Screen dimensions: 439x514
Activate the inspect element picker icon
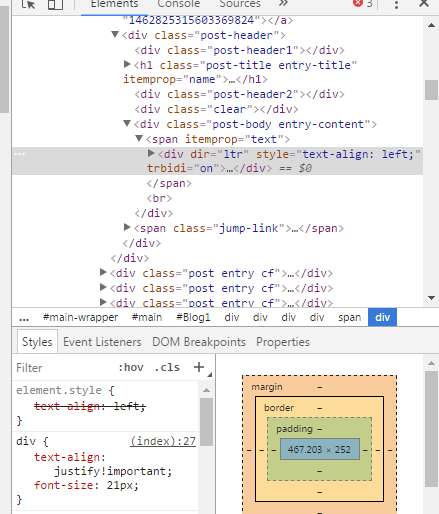click(28, 4)
